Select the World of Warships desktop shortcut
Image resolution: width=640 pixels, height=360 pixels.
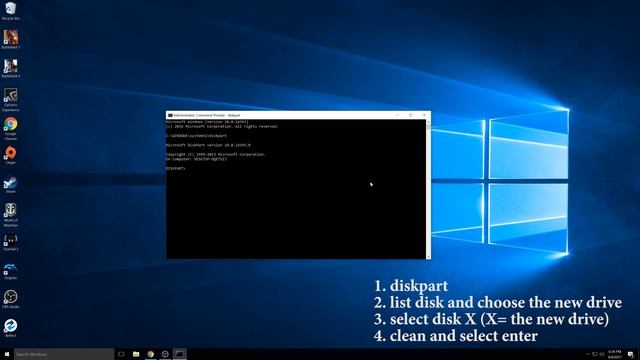point(11,215)
